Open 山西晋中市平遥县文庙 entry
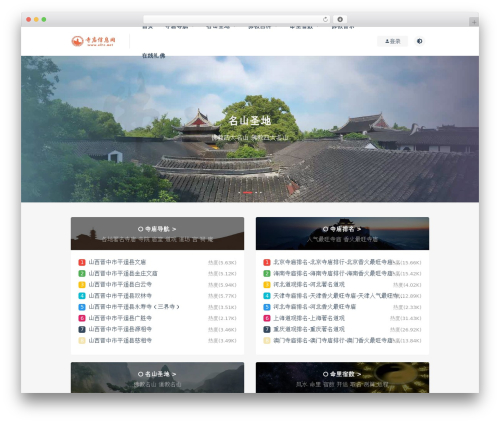Viewport: 500px width, 423px height. coord(117,262)
